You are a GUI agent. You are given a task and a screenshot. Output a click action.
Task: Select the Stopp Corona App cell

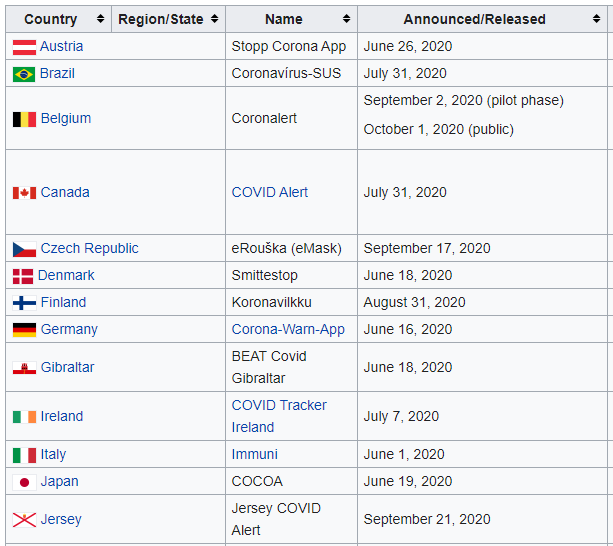coord(292,46)
